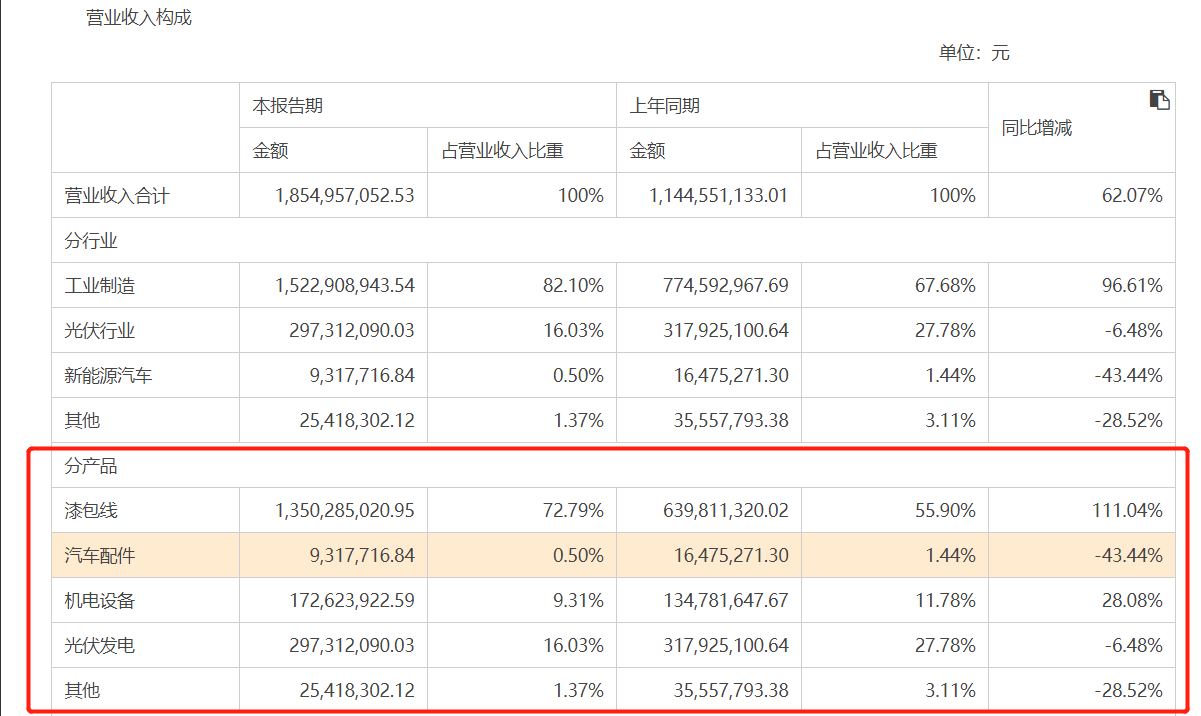Select the 分行业 section row

point(89,240)
